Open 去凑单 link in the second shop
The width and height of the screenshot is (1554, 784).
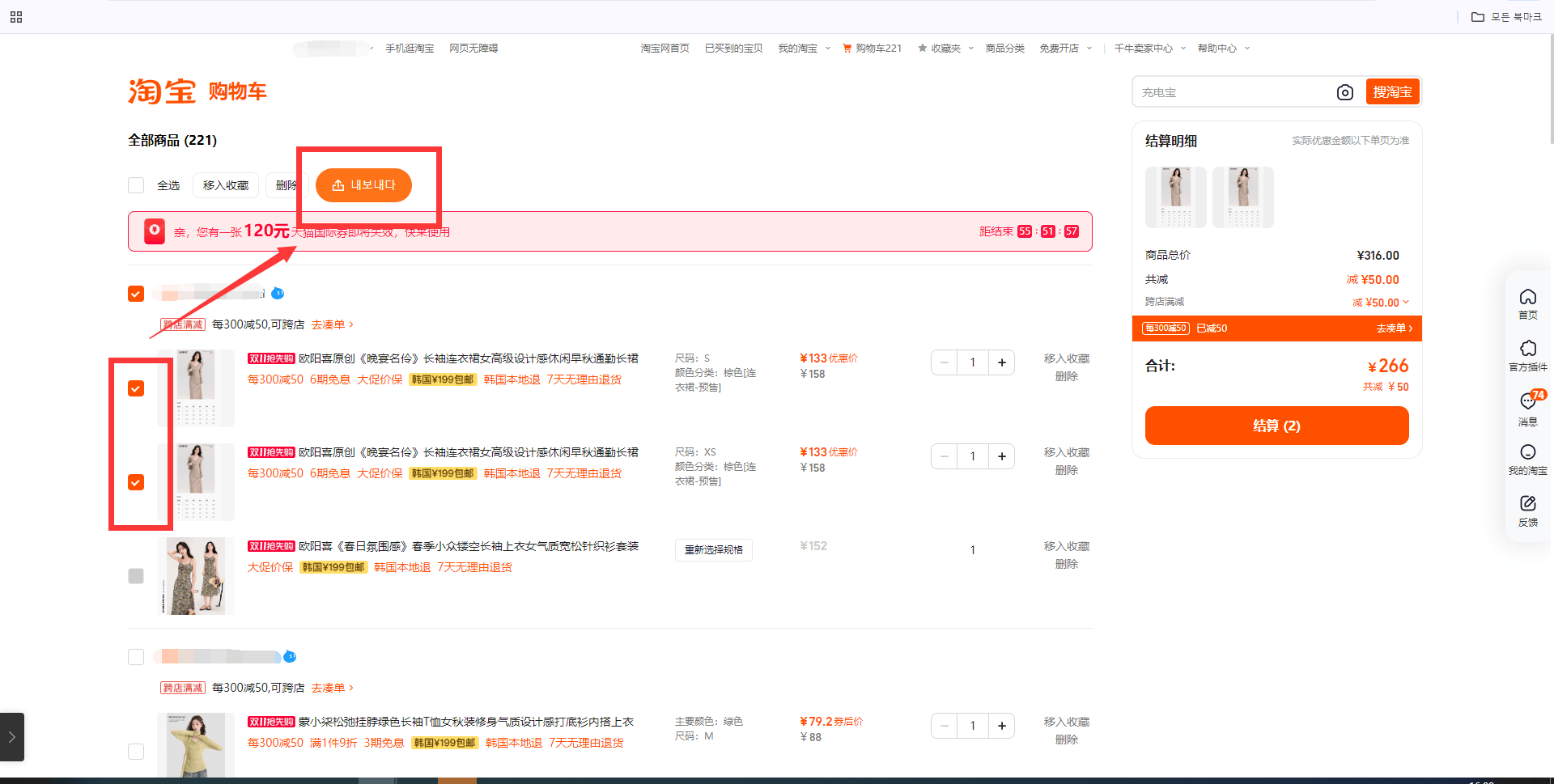point(332,688)
